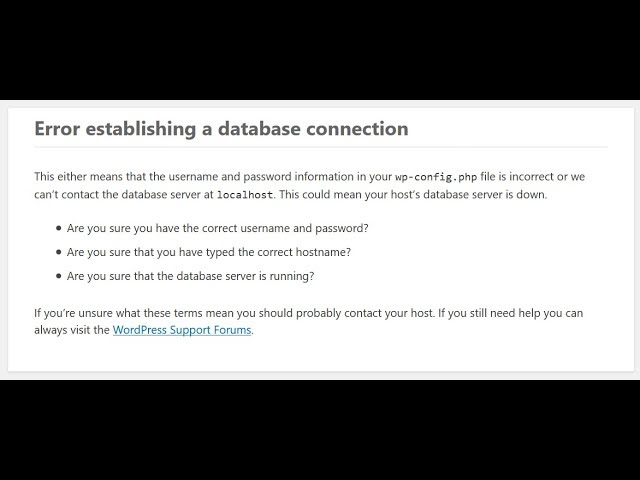Click the words 'always visit the' before the link

click(72, 330)
